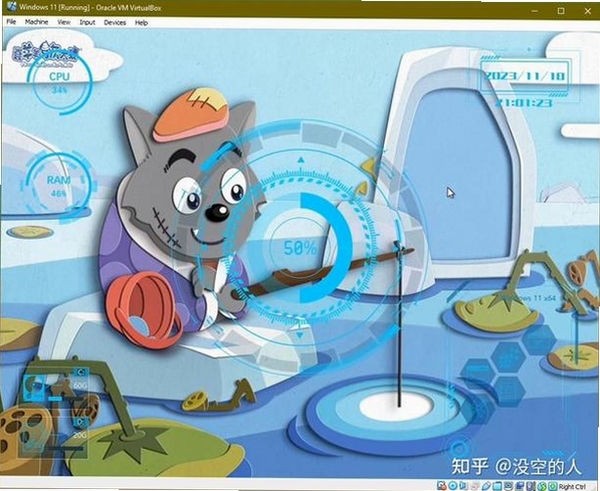Click the mouse integration status icon
Image resolution: width=600 pixels, height=491 pixels.
[542, 486]
